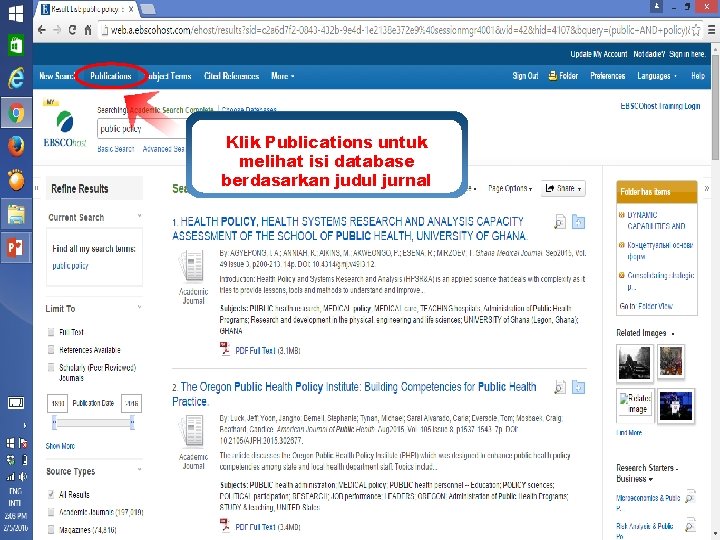Open Chrome menu hamburger icon
Screen dimensions: 720x540
[712, 30]
